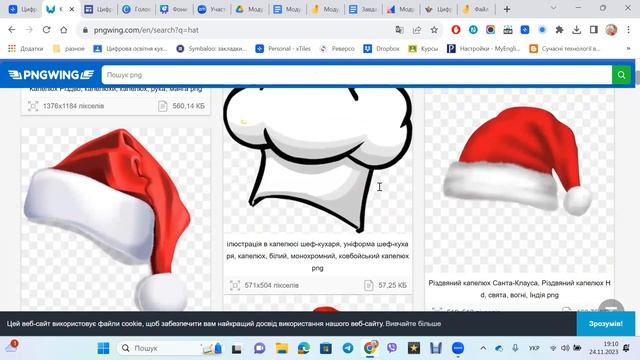Switch to the first tab
The height and width of the screenshot is (360, 640).
pyautogui.click(x=22, y=9)
